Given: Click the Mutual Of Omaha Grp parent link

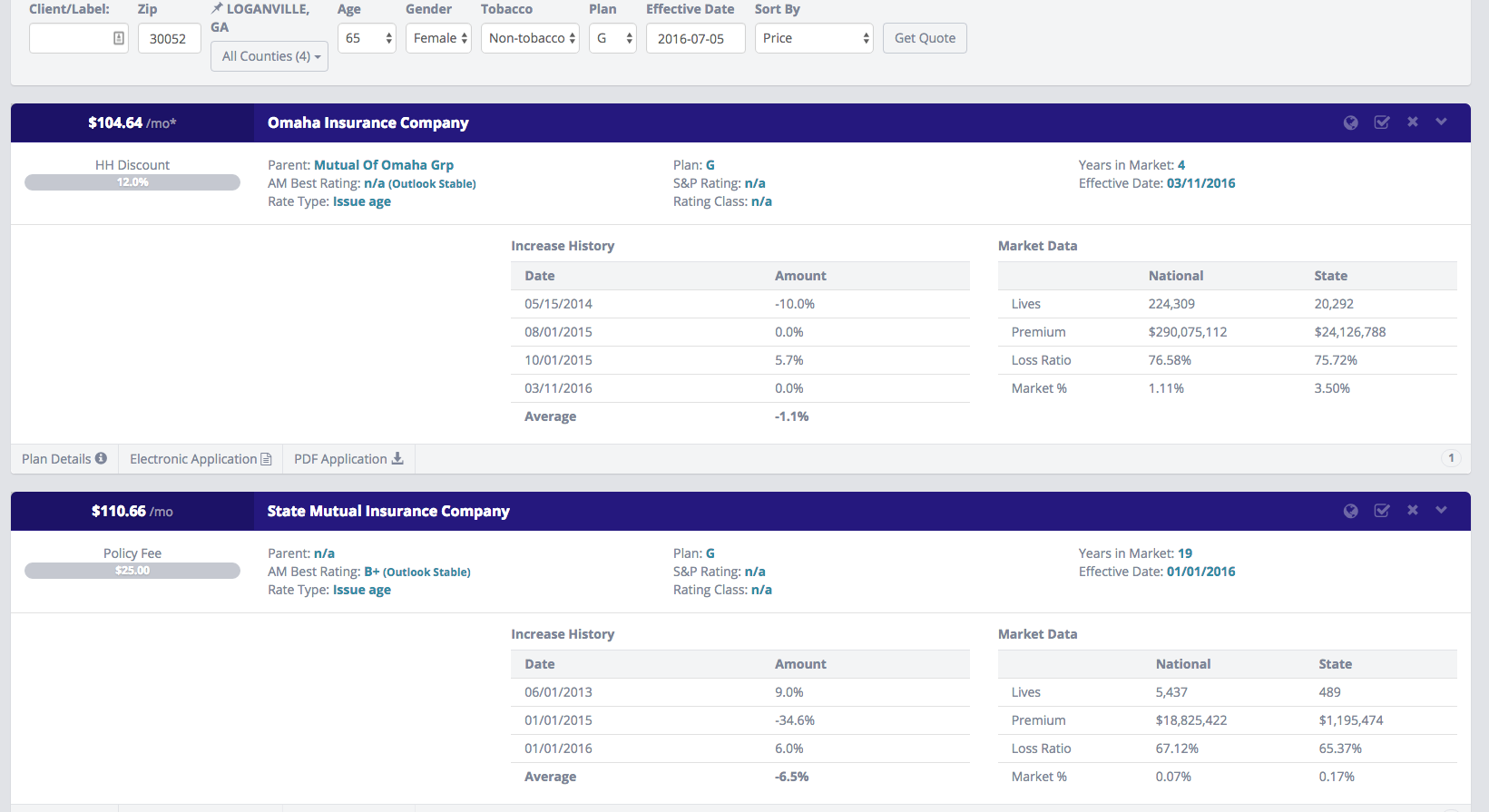Looking at the screenshot, I should [x=384, y=165].
